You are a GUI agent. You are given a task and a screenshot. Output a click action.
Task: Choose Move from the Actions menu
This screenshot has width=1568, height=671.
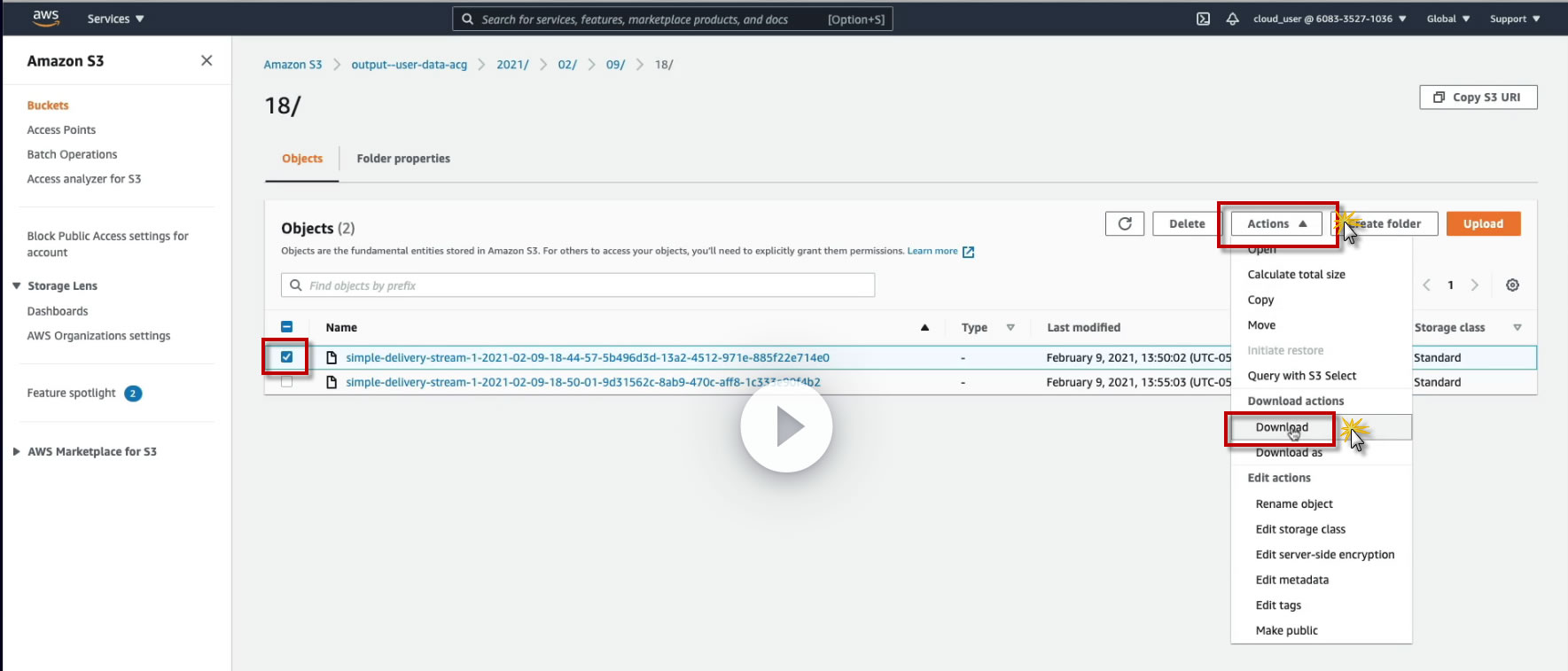tap(1261, 325)
